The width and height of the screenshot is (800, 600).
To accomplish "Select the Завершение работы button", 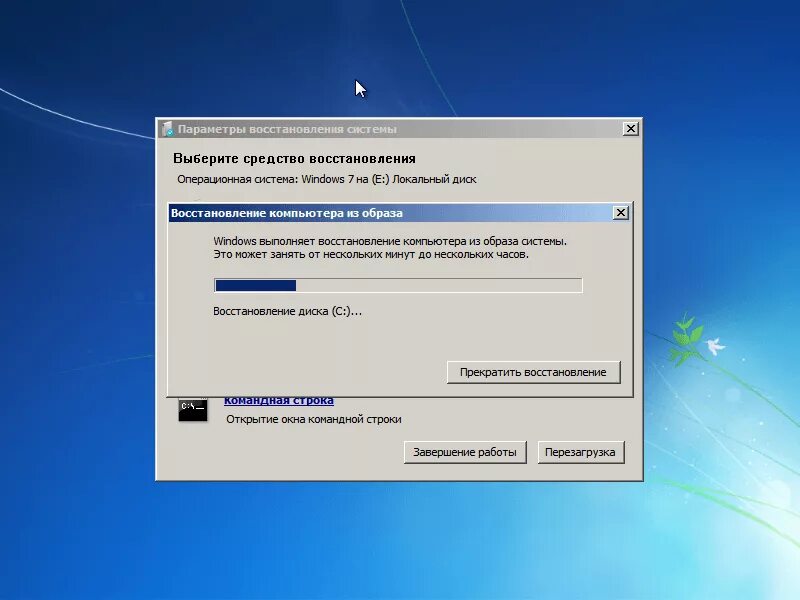I will 465,452.
